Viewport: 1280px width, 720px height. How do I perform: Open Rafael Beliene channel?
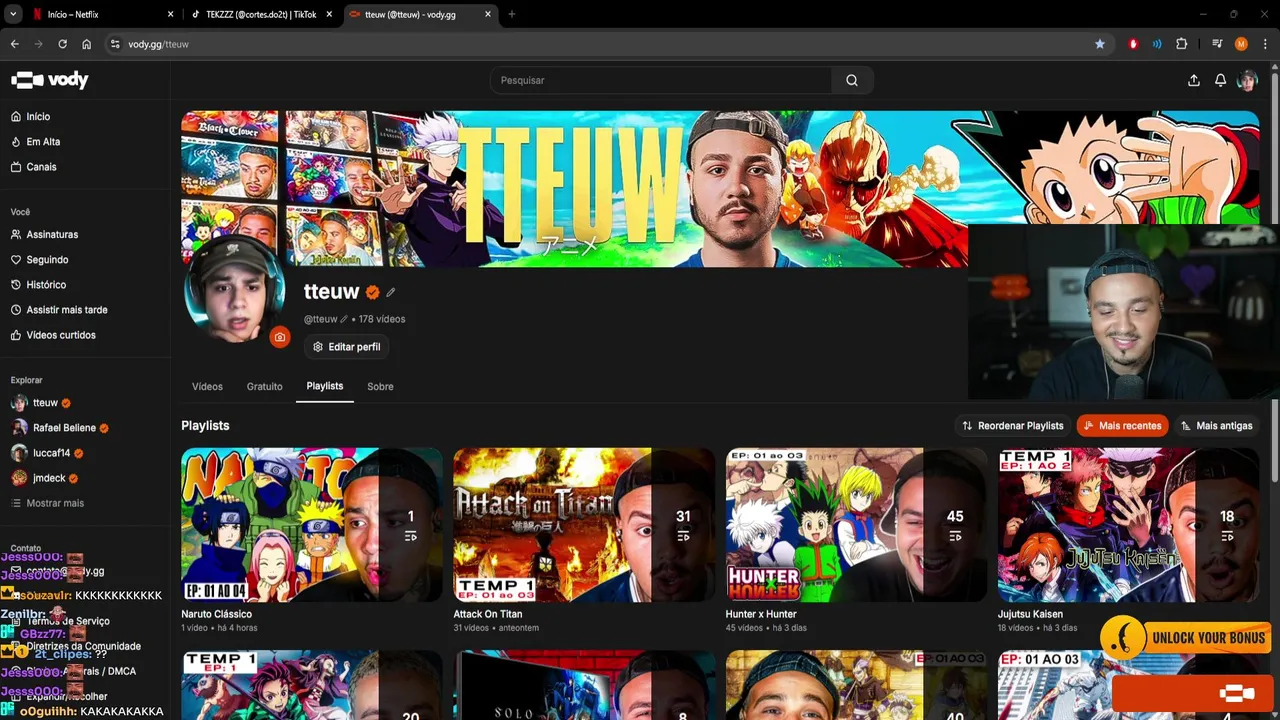click(x=60, y=428)
